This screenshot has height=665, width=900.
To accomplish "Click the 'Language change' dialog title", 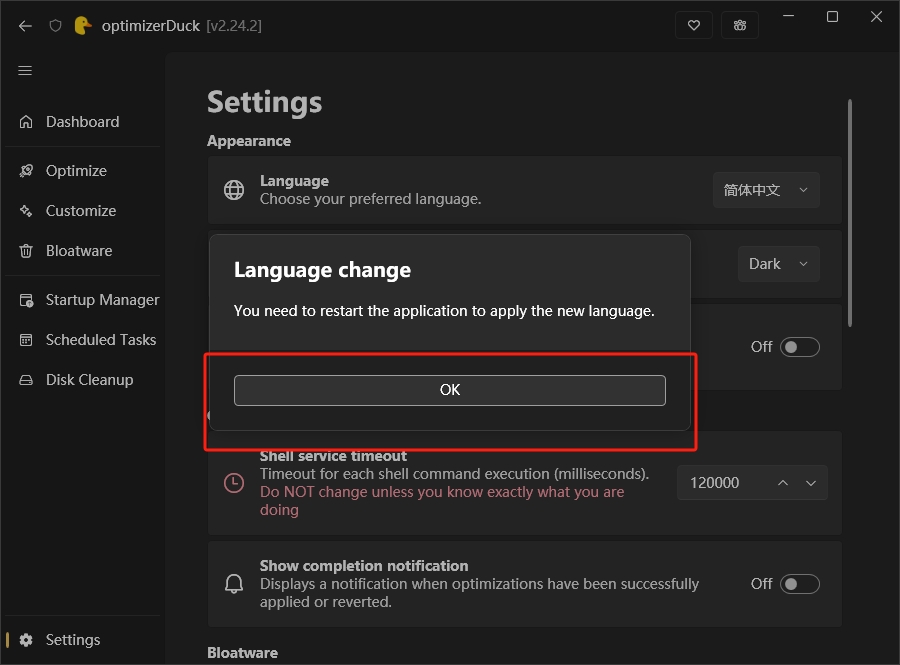I will click(322, 270).
